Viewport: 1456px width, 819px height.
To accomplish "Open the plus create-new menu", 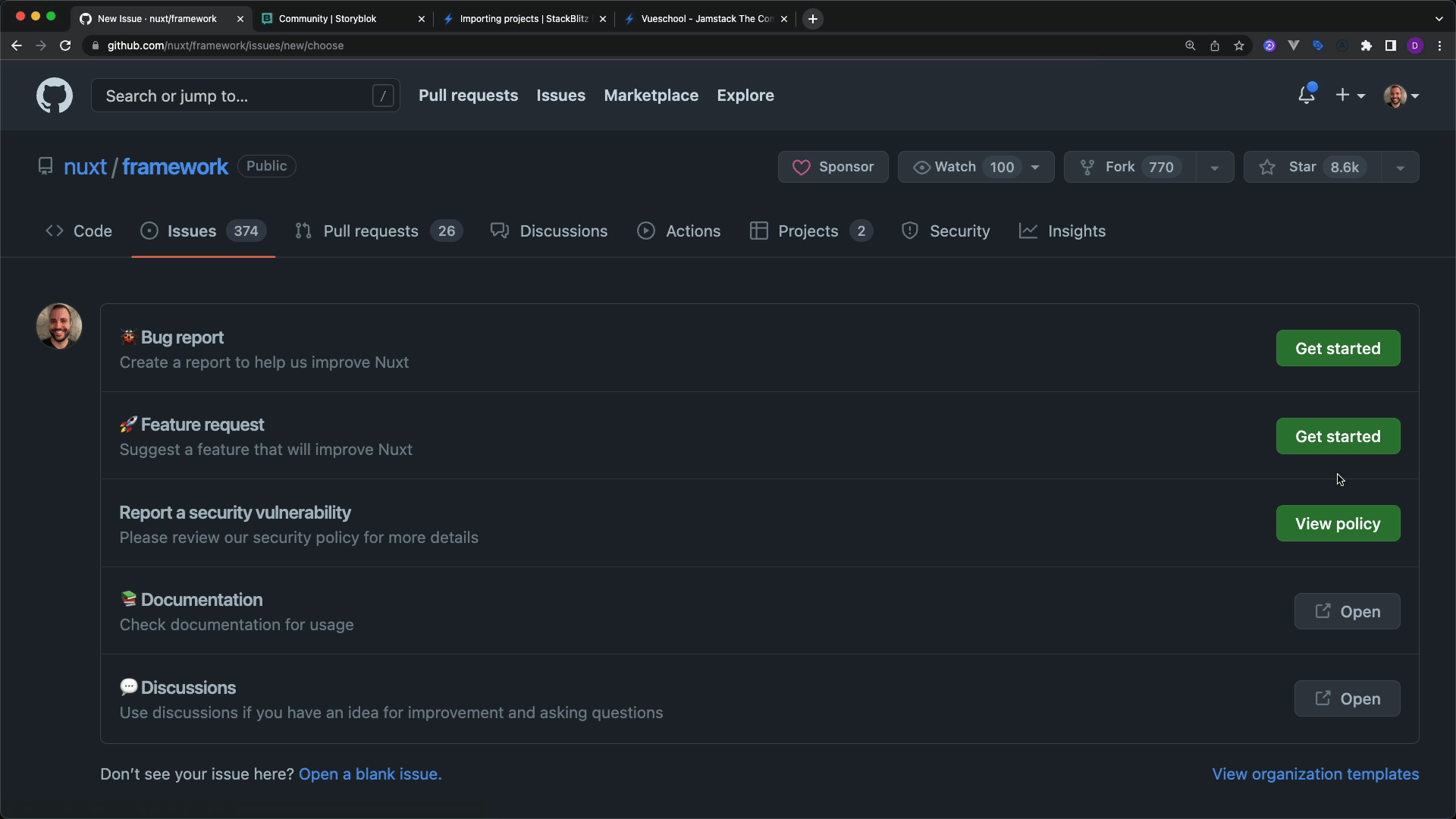I will (1350, 96).
